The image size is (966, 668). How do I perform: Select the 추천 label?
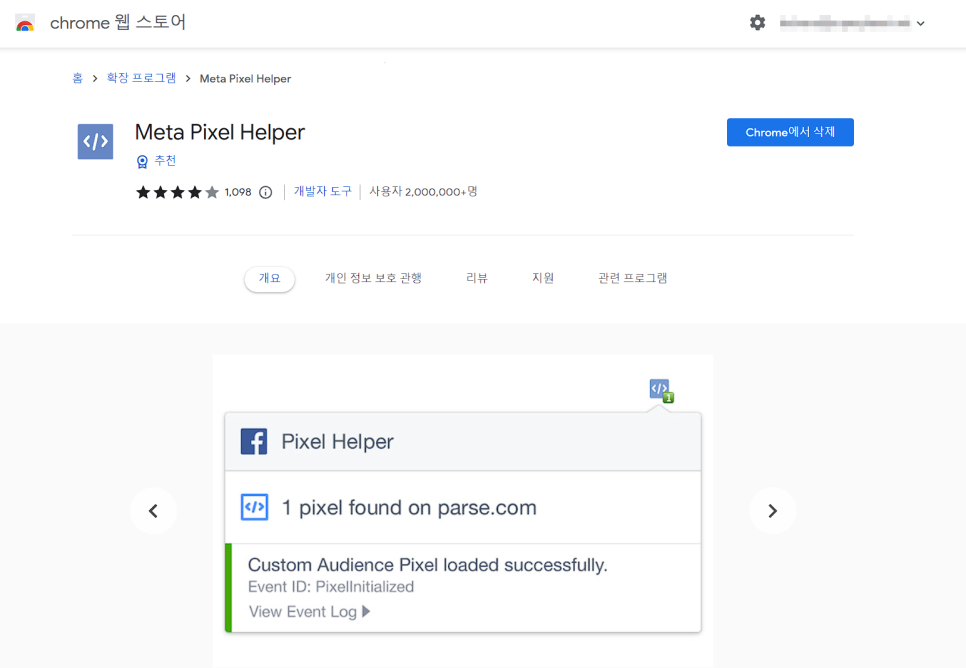[x=165, y=161]
